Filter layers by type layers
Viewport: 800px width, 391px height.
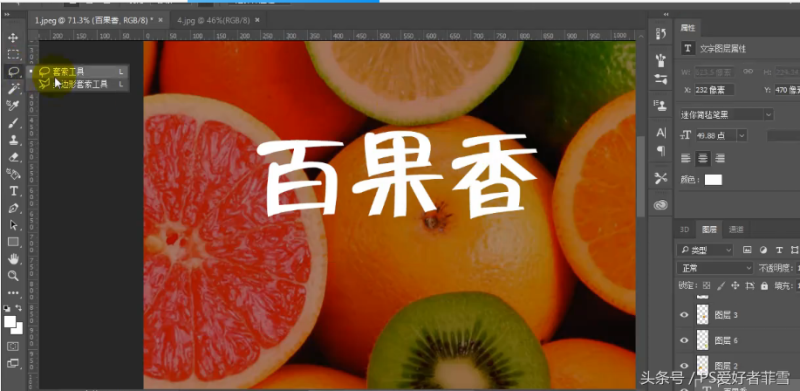[x=779, y=250]
